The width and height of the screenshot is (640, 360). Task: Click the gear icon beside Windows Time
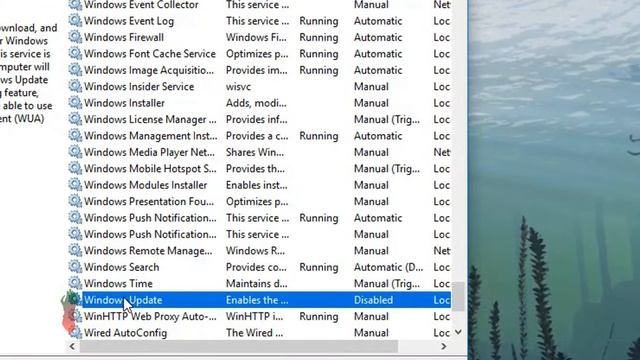tap(75, 283)
